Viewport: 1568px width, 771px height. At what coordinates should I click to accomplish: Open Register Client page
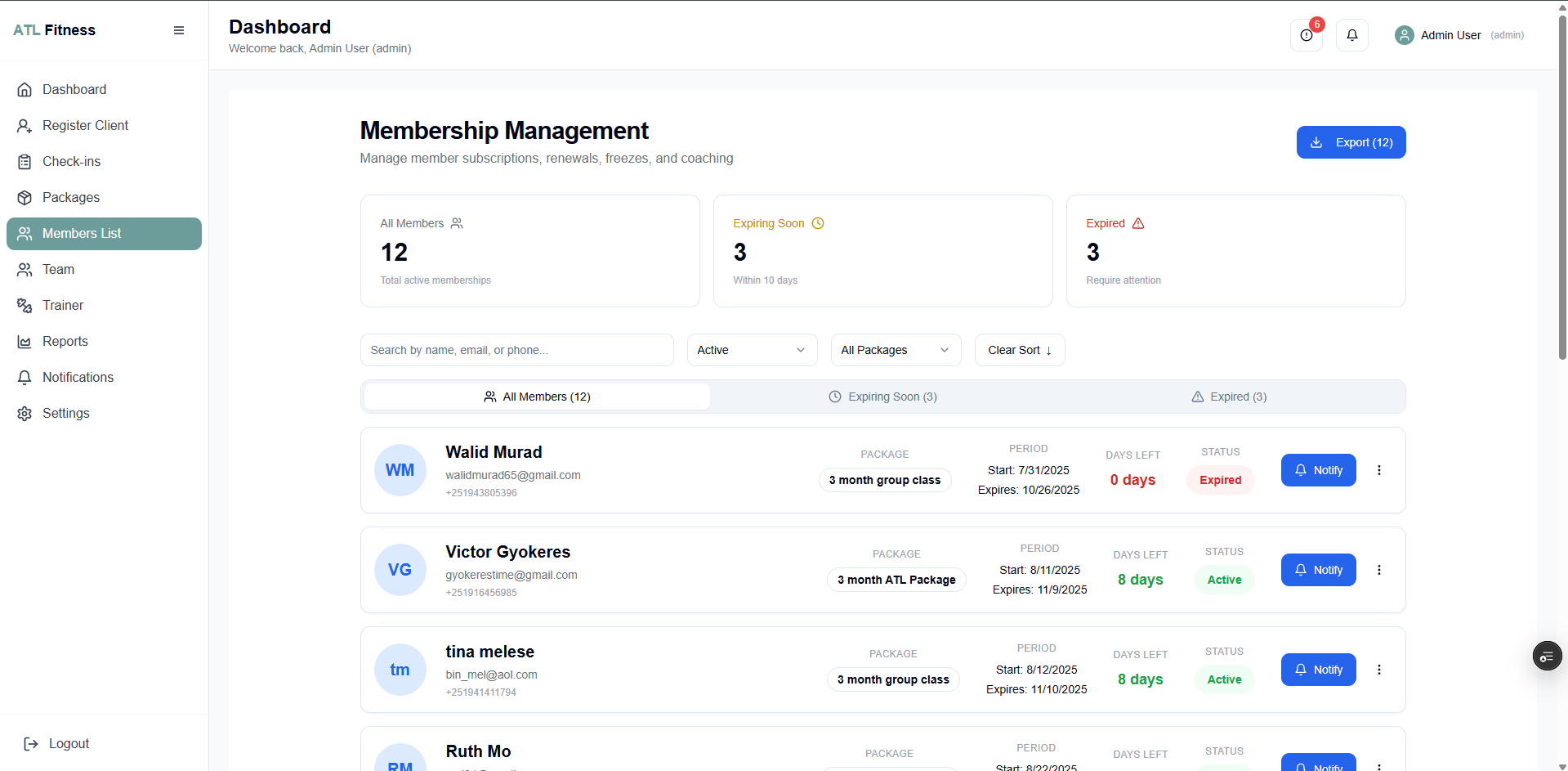pos(104,126)
